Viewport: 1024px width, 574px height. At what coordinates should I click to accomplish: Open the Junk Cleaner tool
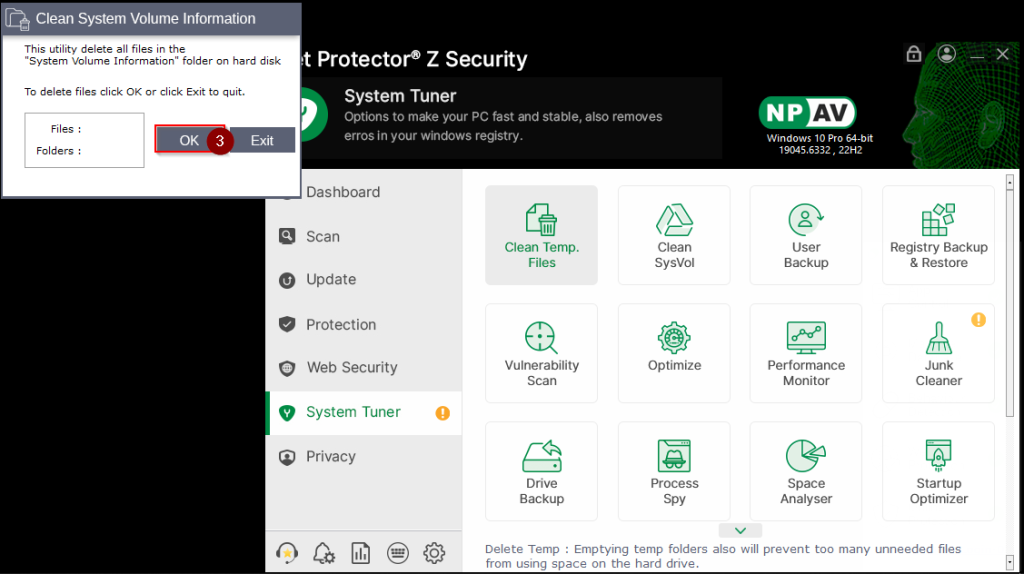938,353
